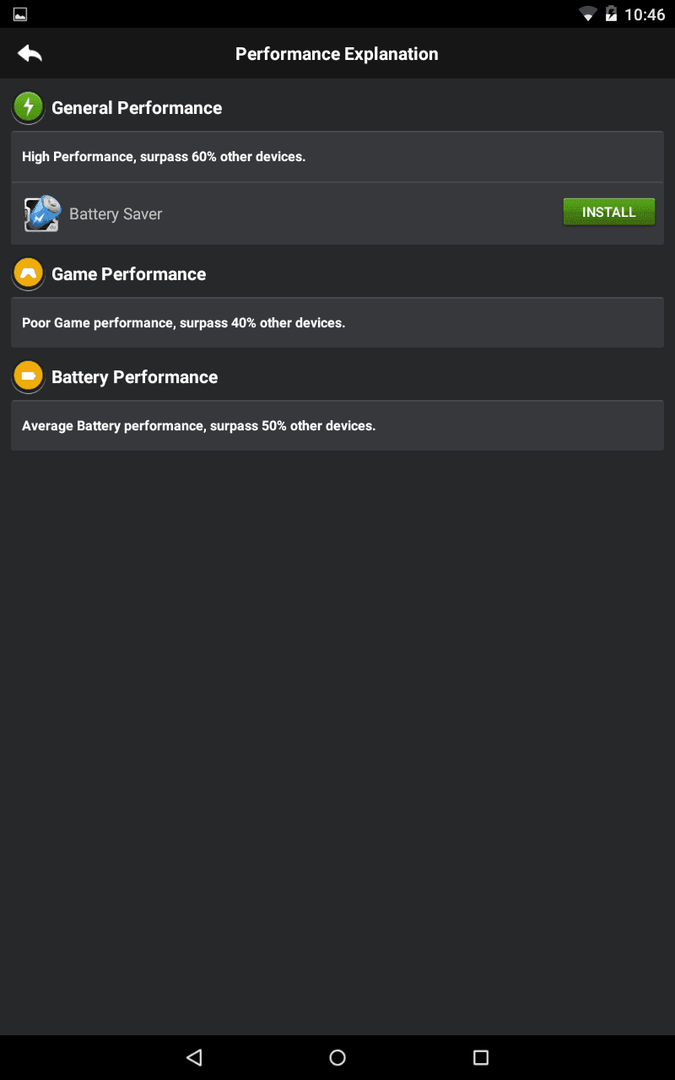Image resolution: width=675 pixels, height=1080 pixels.
Task: Click the green lightning General Performance icon
Action: pos(28,107)
